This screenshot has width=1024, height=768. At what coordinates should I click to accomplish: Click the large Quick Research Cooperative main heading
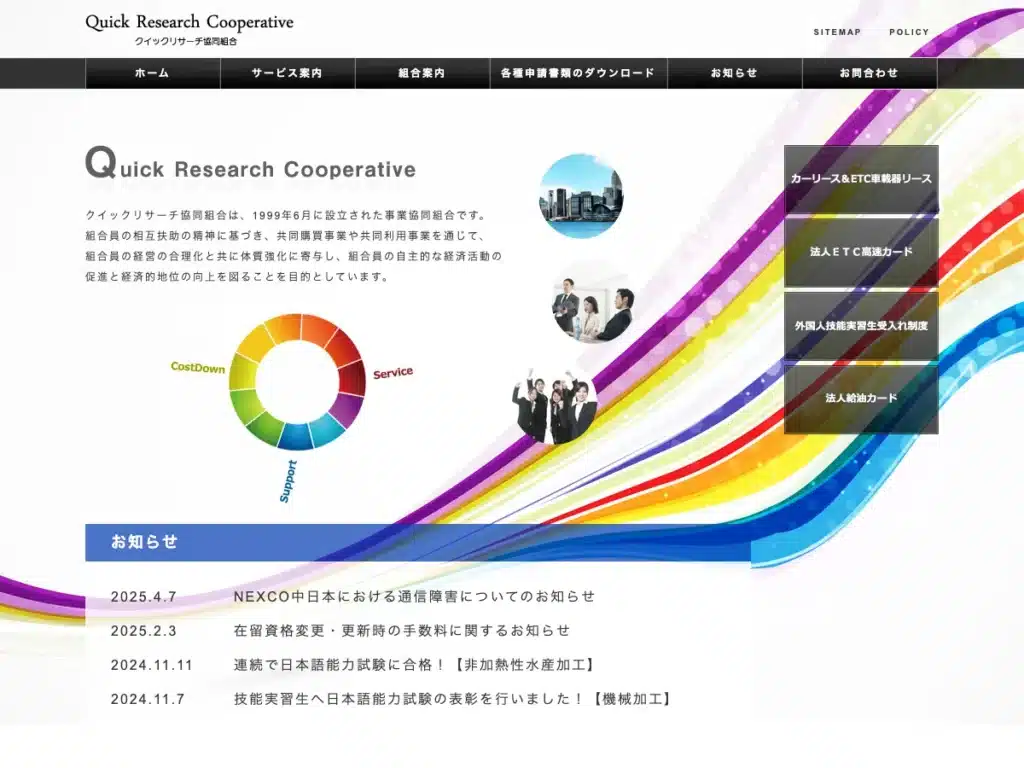tap(250, 163)
